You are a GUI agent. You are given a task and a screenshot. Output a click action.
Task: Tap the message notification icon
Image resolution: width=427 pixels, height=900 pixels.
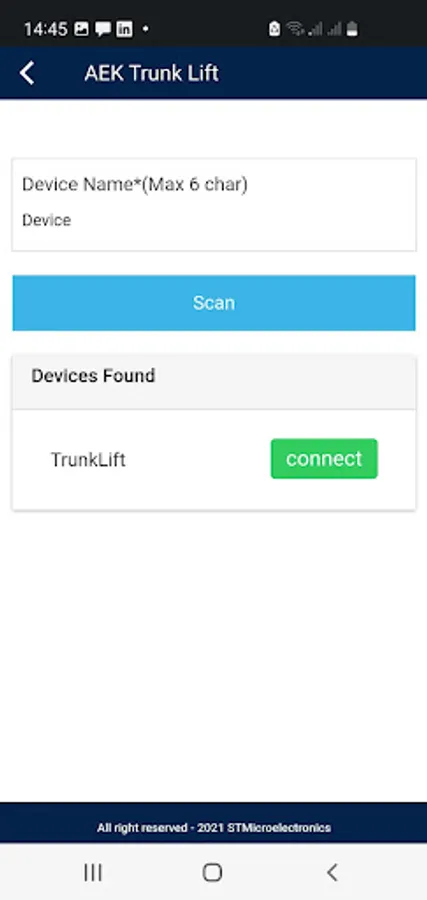pyautogui.click(x=103, y=29)
